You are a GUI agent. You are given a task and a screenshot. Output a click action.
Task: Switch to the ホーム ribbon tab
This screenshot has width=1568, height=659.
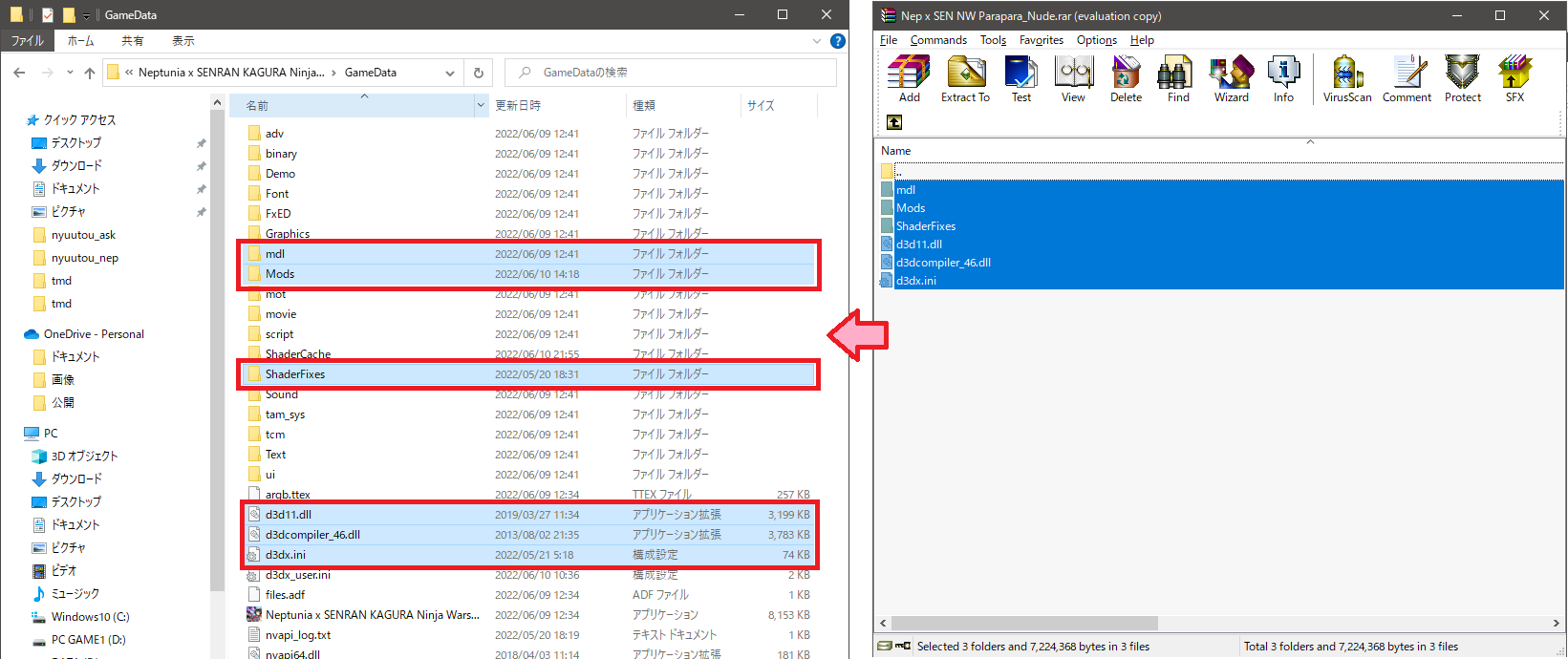81,41
